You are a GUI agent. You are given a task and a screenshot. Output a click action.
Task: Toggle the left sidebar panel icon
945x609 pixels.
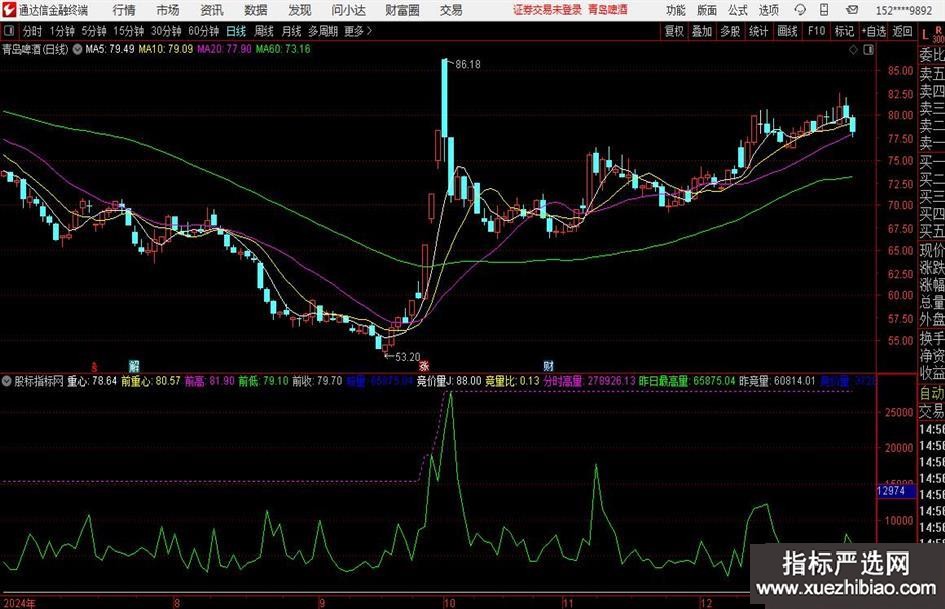tap(9, 31)
